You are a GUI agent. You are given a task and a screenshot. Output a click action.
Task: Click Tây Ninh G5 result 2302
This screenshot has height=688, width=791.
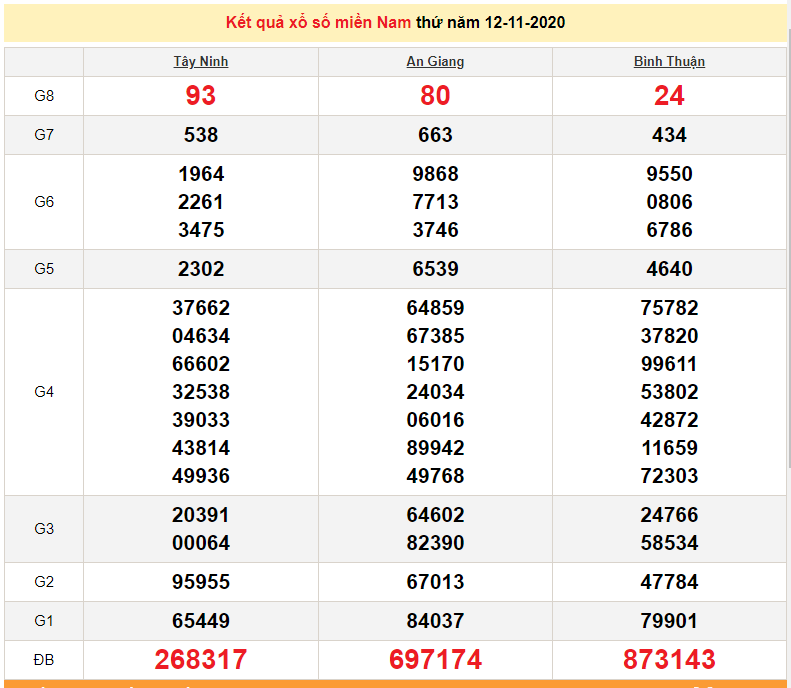[x=201, y=269]
